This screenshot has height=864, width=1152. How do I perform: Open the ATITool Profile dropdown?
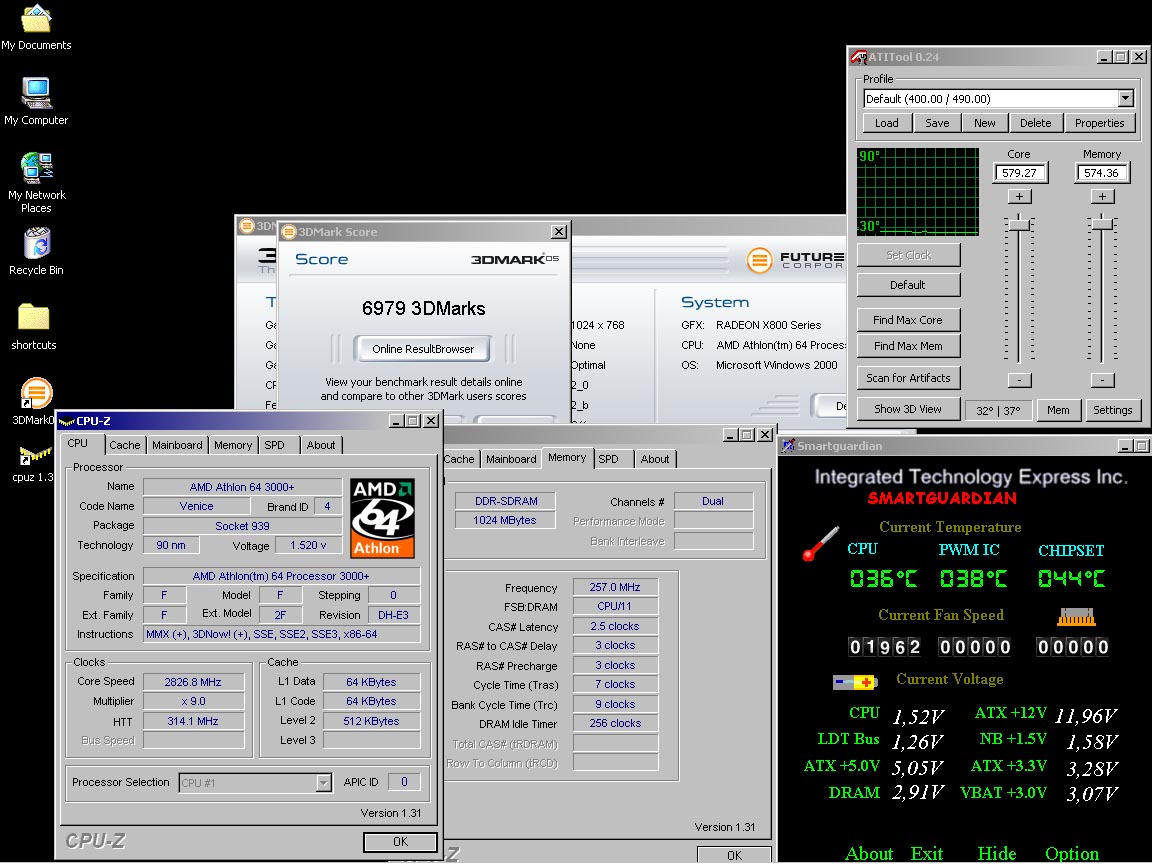(1126, 98)
